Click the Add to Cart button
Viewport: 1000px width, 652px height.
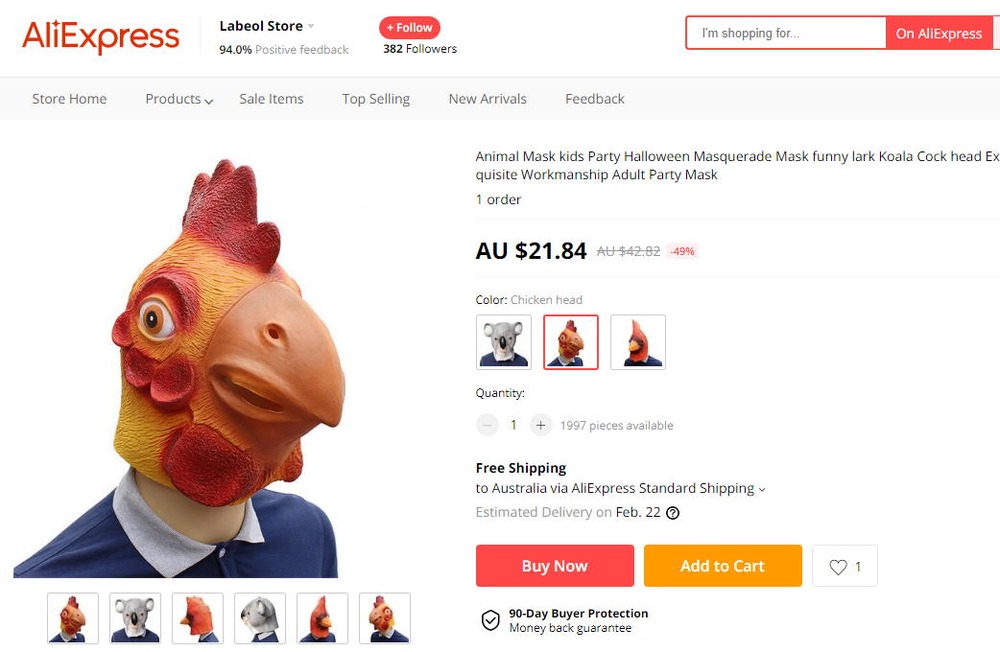coord(722,566)
